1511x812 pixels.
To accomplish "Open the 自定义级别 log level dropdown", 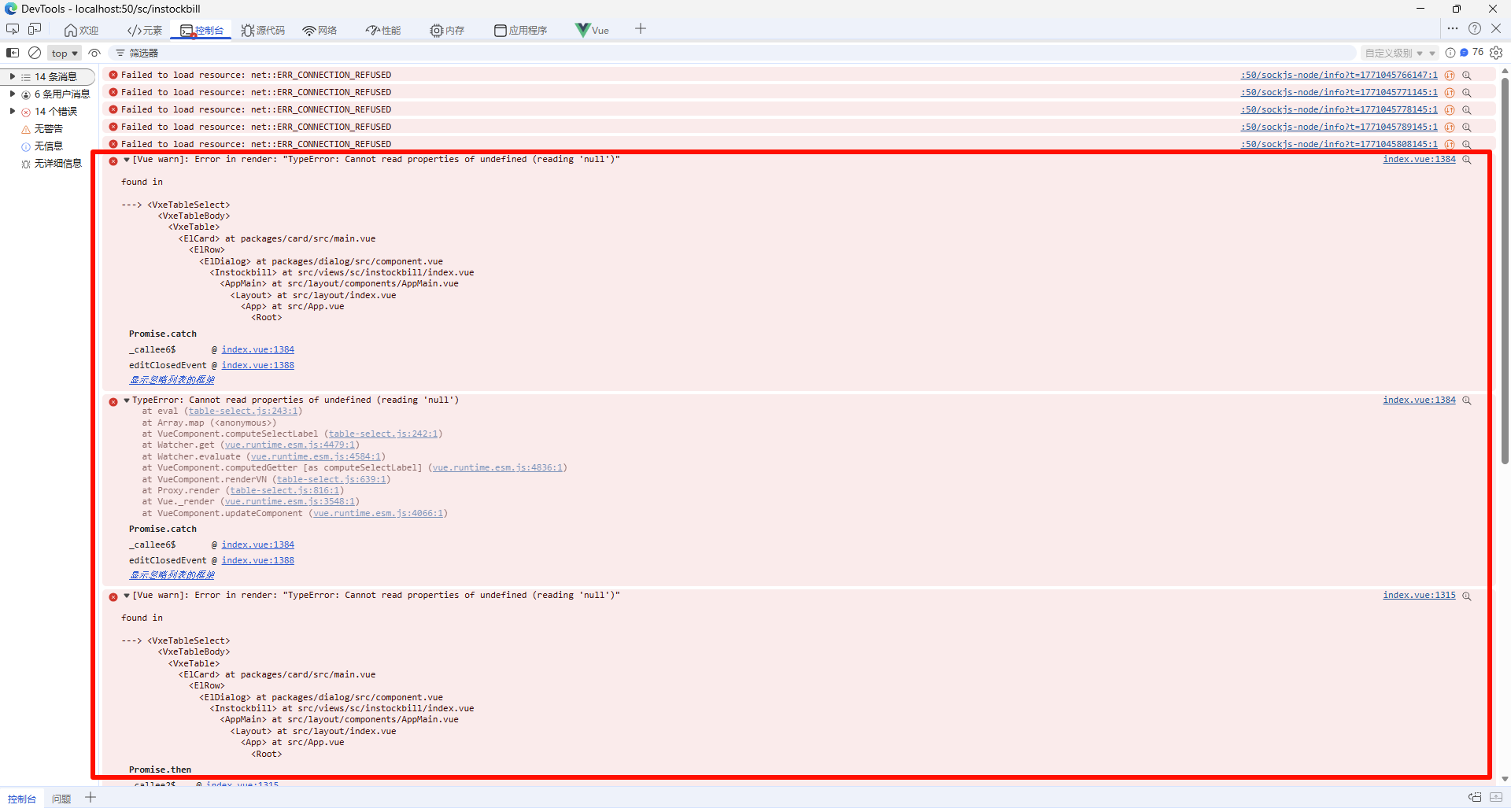I will pyautogui.click(x=1400, y=54).
